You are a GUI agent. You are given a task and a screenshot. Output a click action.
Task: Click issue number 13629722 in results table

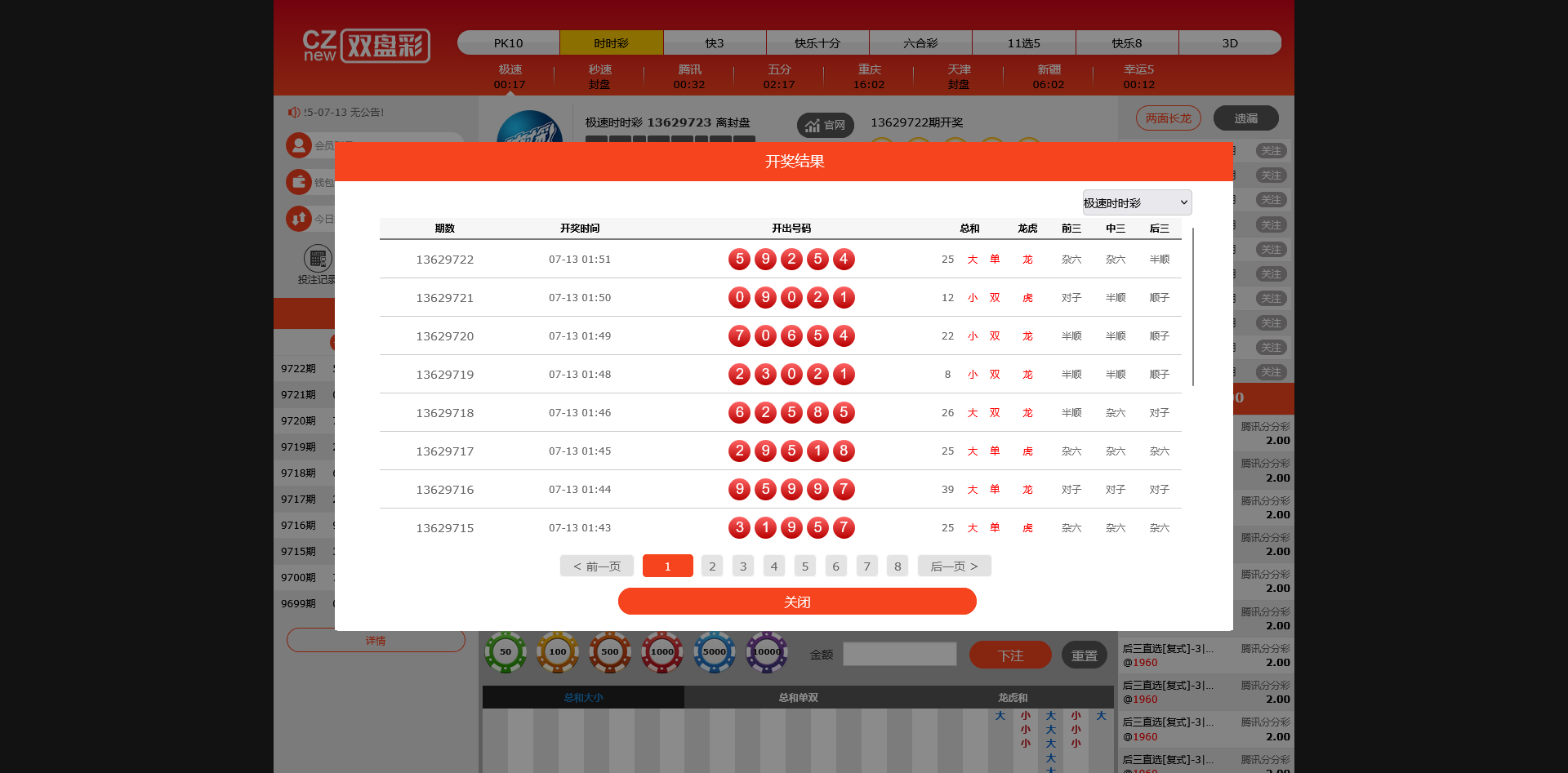click(x=445, y=259)
